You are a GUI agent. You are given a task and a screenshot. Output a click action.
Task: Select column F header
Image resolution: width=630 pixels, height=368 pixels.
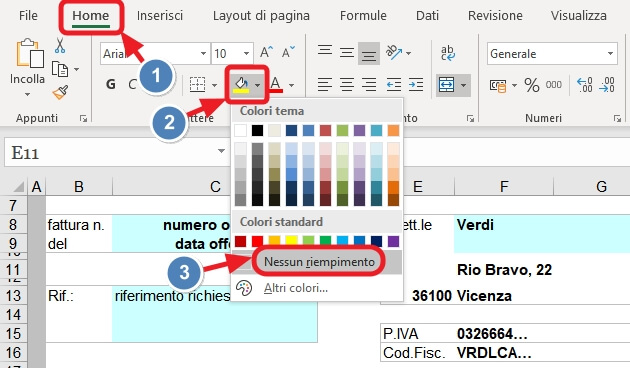[x=504, y=186]
